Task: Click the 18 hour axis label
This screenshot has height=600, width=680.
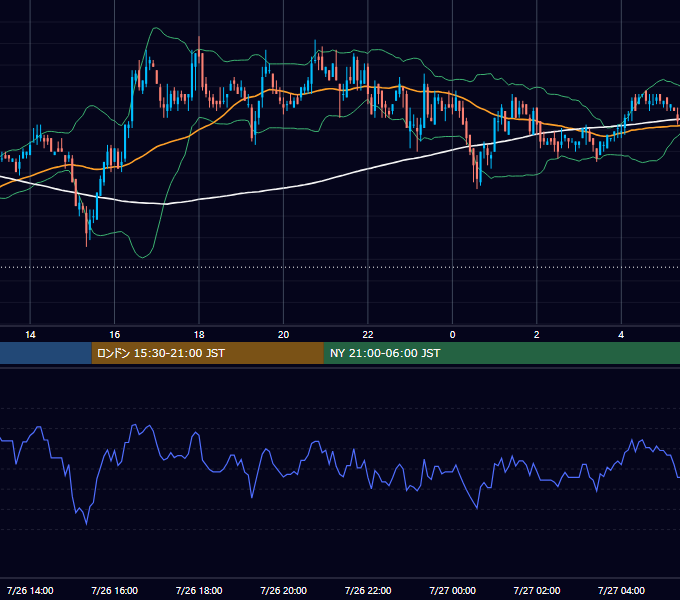Action: (x=199, y=335)
